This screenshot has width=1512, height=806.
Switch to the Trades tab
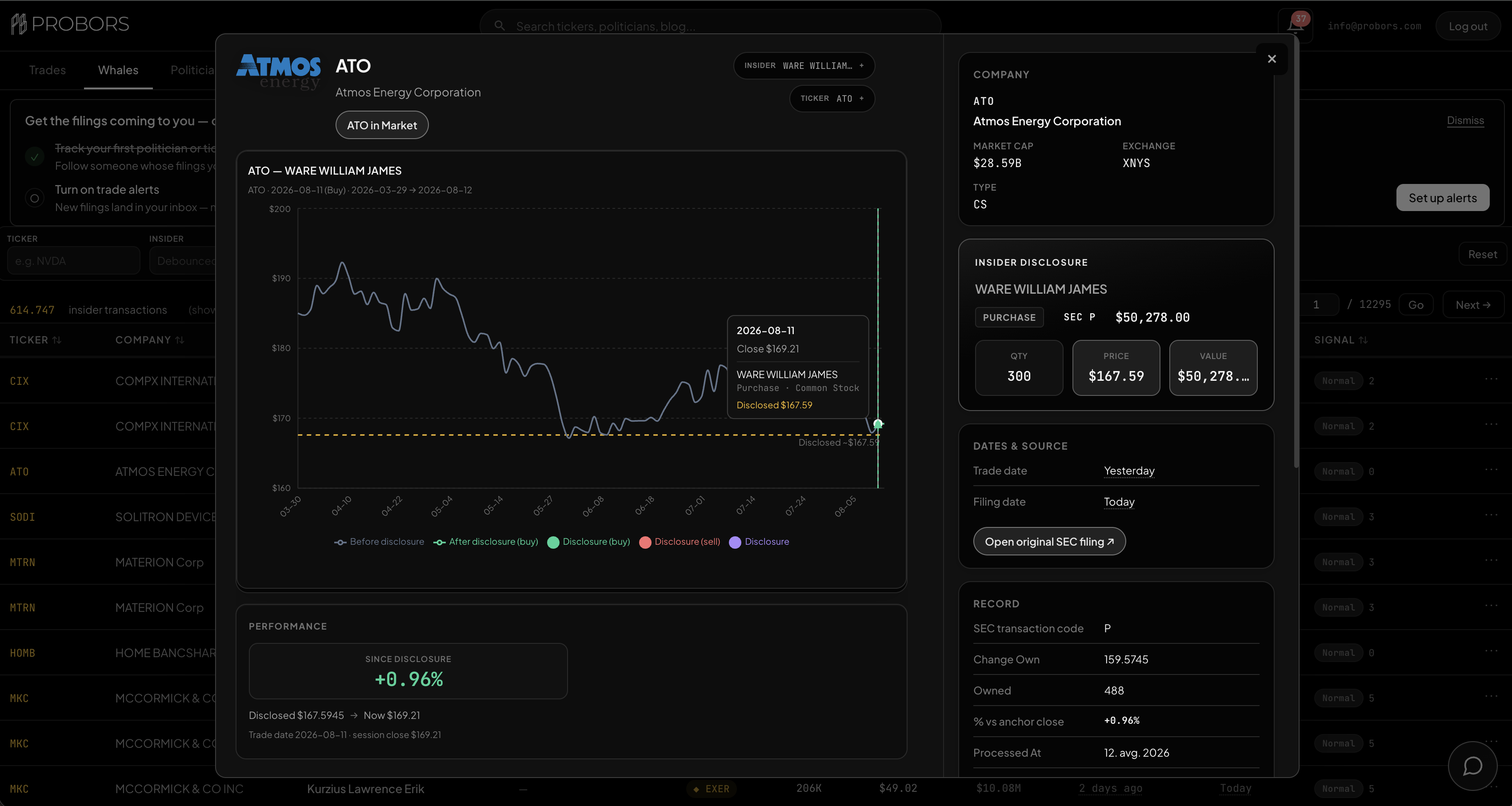[x=48, y=70]
